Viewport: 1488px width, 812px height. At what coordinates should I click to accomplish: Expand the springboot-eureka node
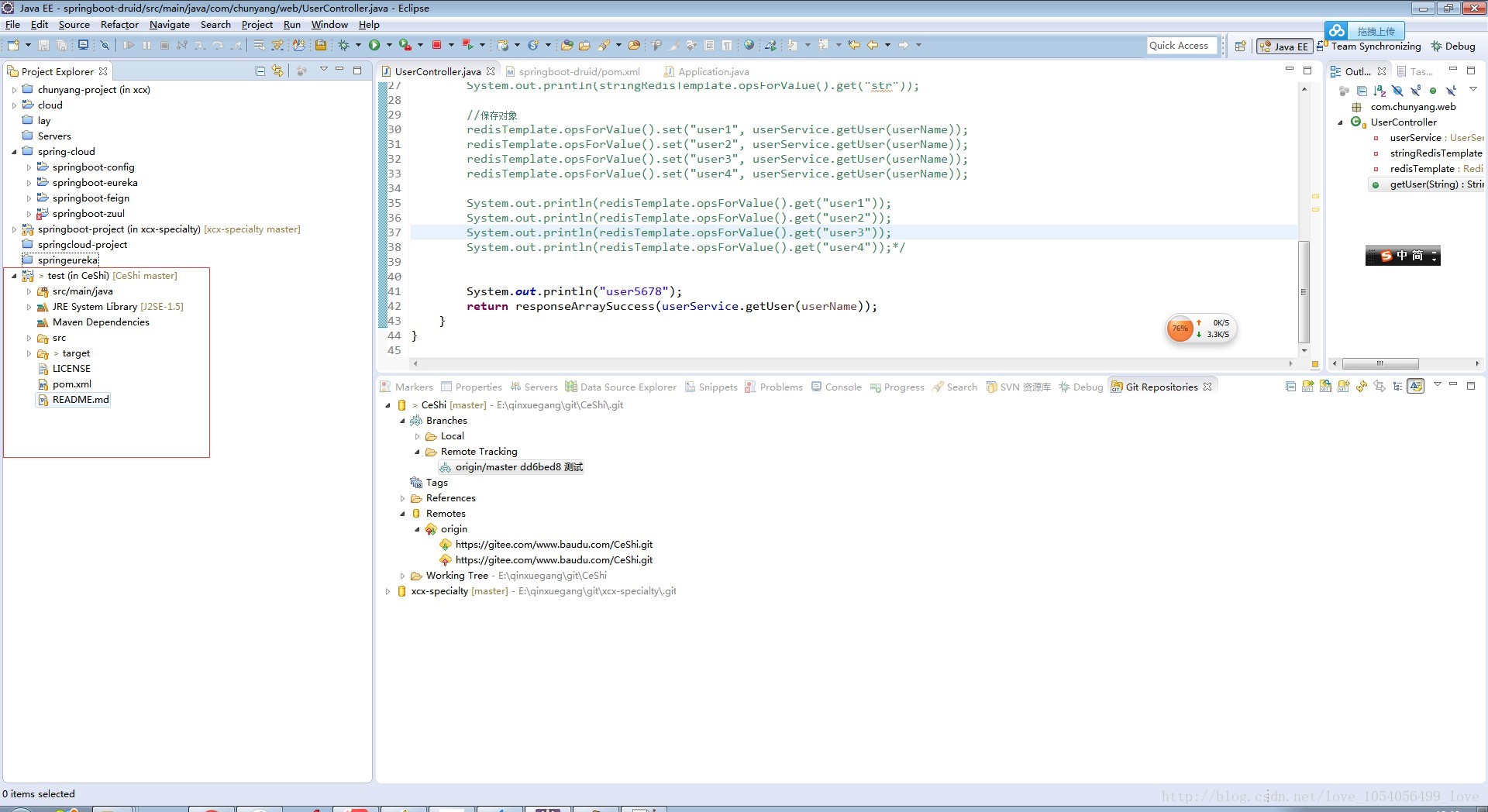[x=29, y=183]
